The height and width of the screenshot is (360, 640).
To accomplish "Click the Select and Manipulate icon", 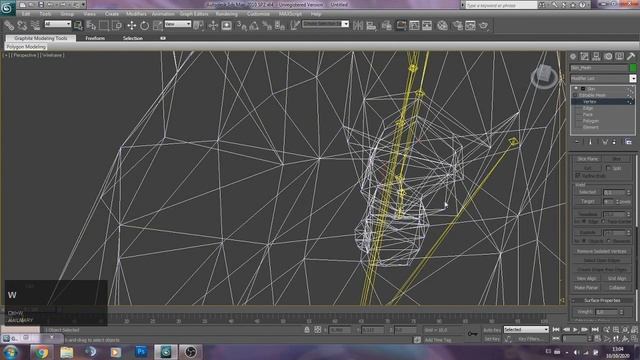I will [x=213, y=26].
